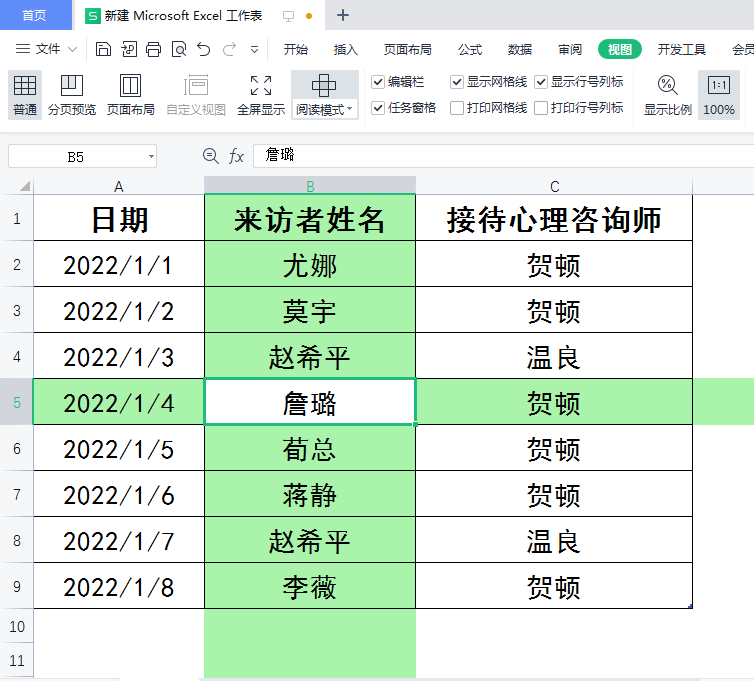Click the Save icon in quick toolbar

103,49
